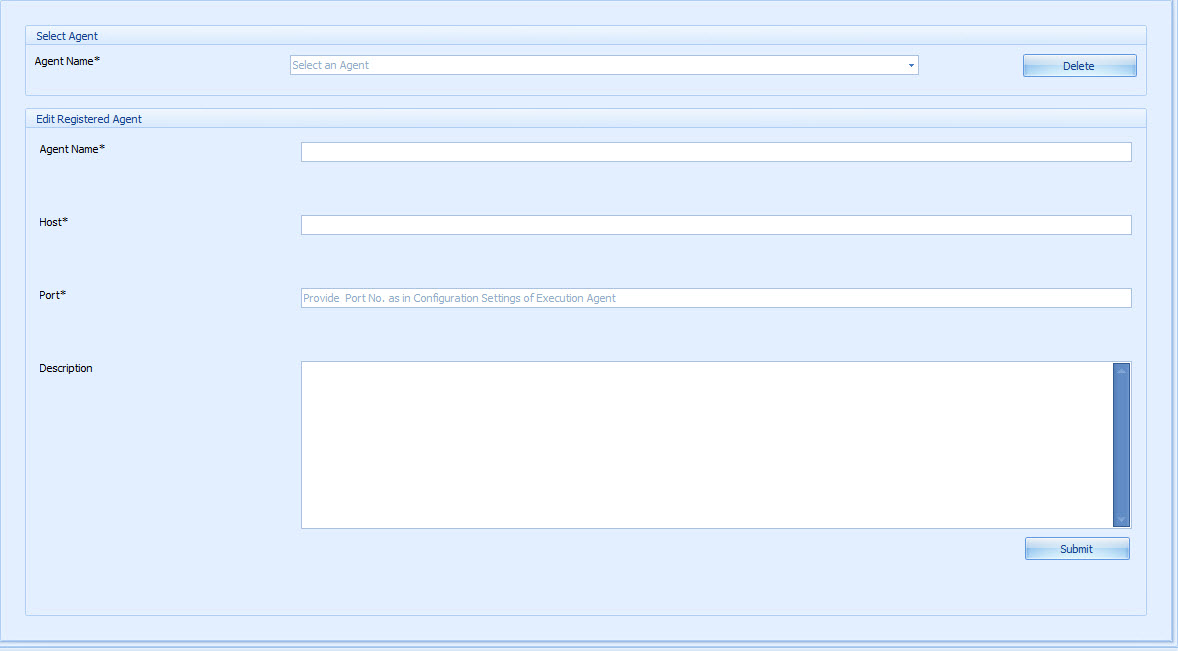This screenshot has height=651, width=1178.
Task: Click the Description scrollbar up arrow
Action: point(1122,370)
